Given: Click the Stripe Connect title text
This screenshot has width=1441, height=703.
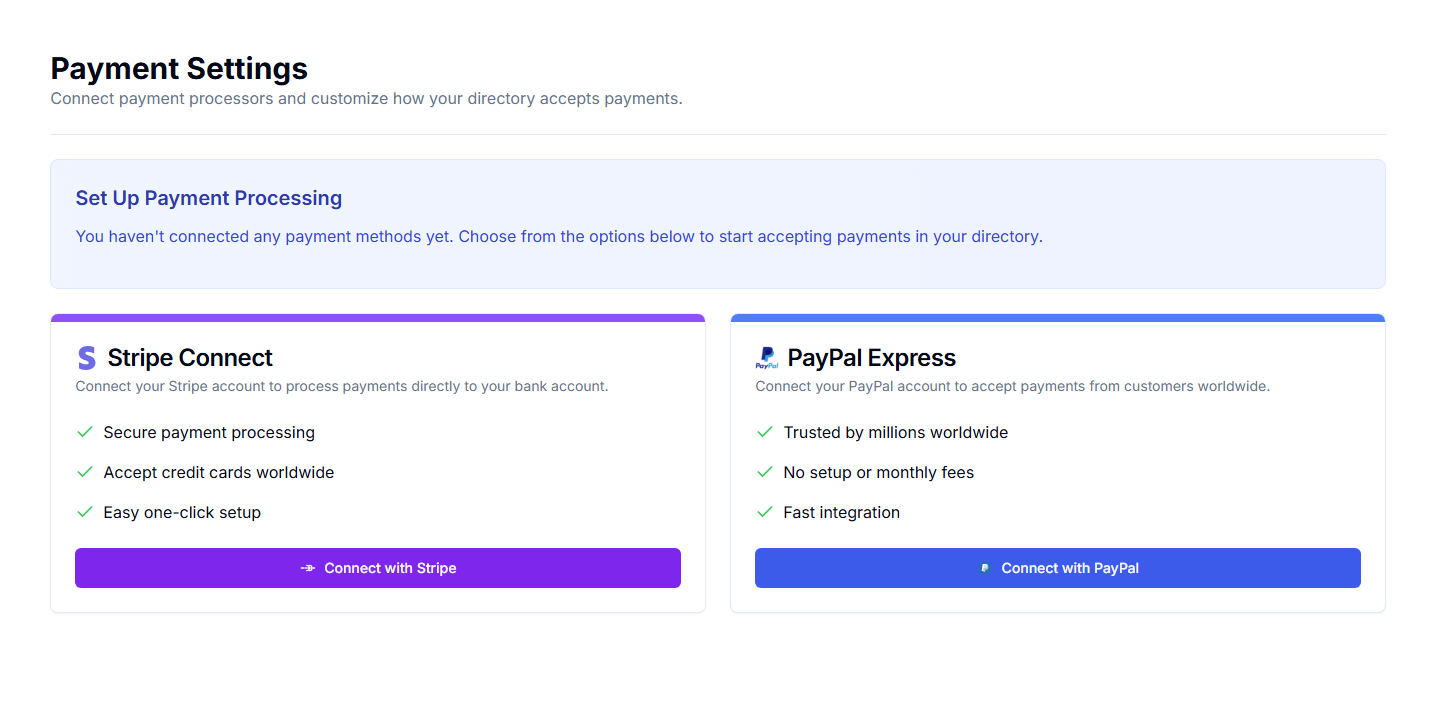Looking at the screenshot, I should [189, 357].
